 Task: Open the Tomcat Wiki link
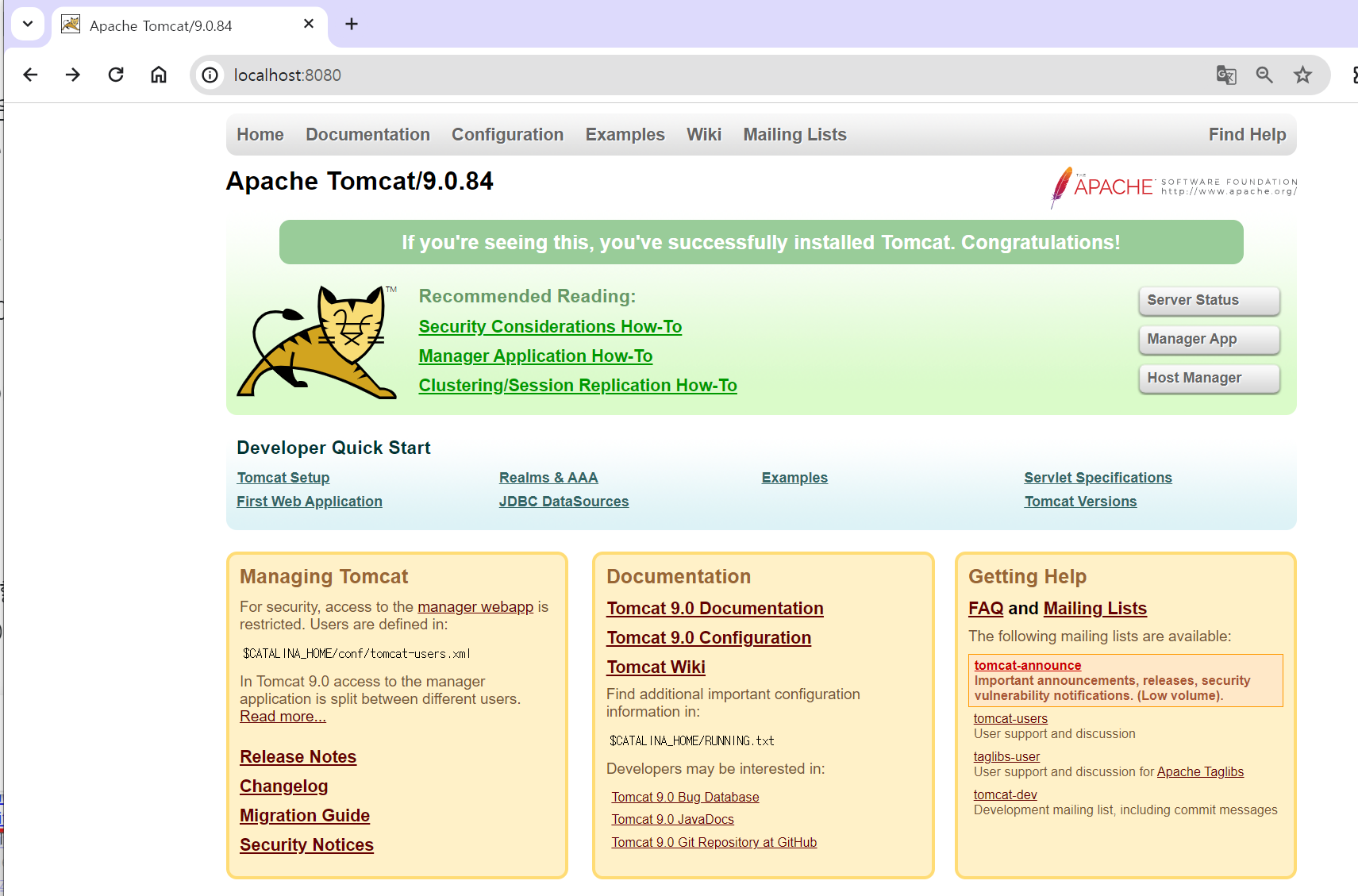click(x=656, y=667)
